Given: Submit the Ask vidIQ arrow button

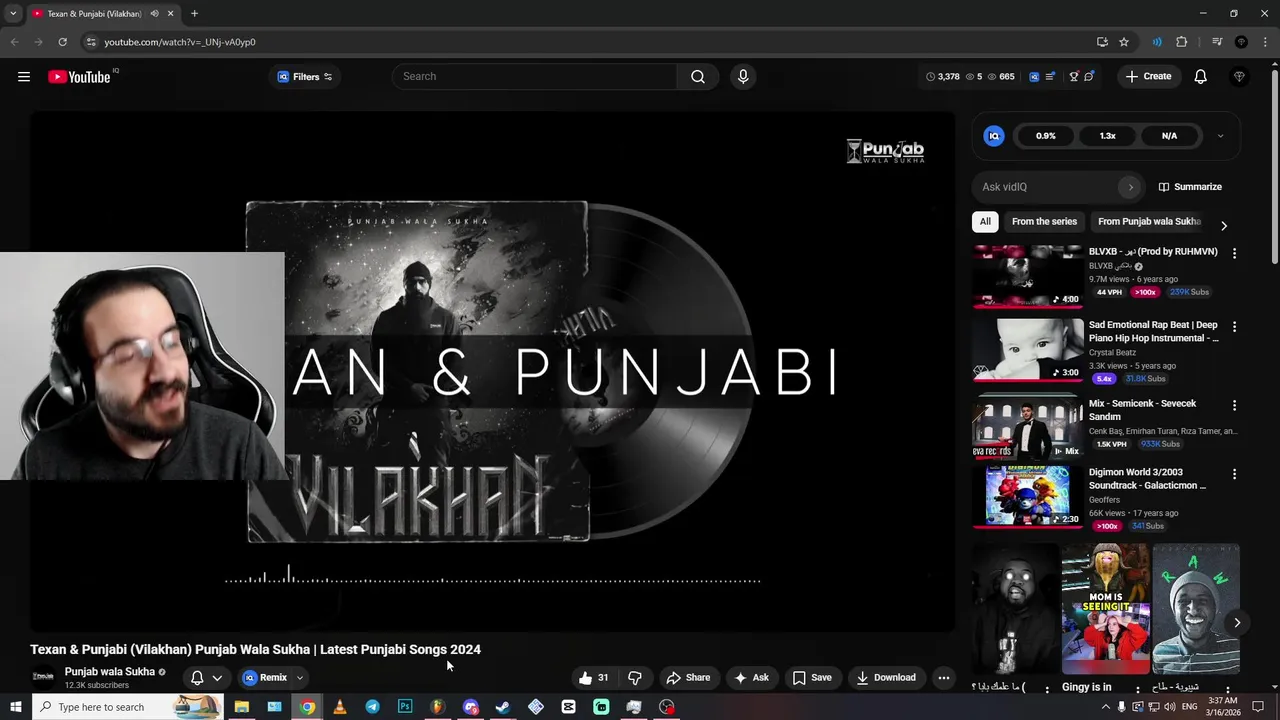Looking at the screenshot, I should pos(1131,187).
